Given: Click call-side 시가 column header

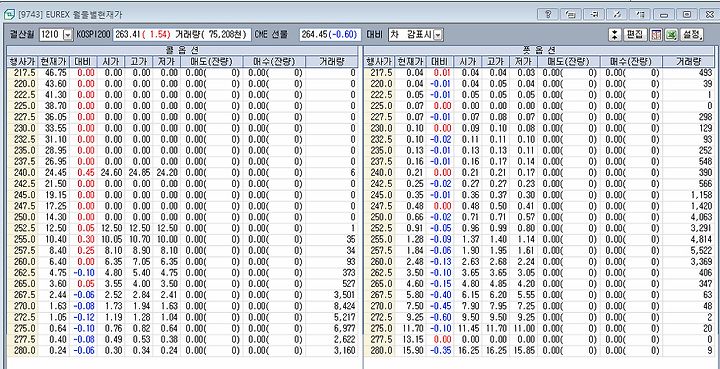Looking at the screenshot, I should point(111,62).
